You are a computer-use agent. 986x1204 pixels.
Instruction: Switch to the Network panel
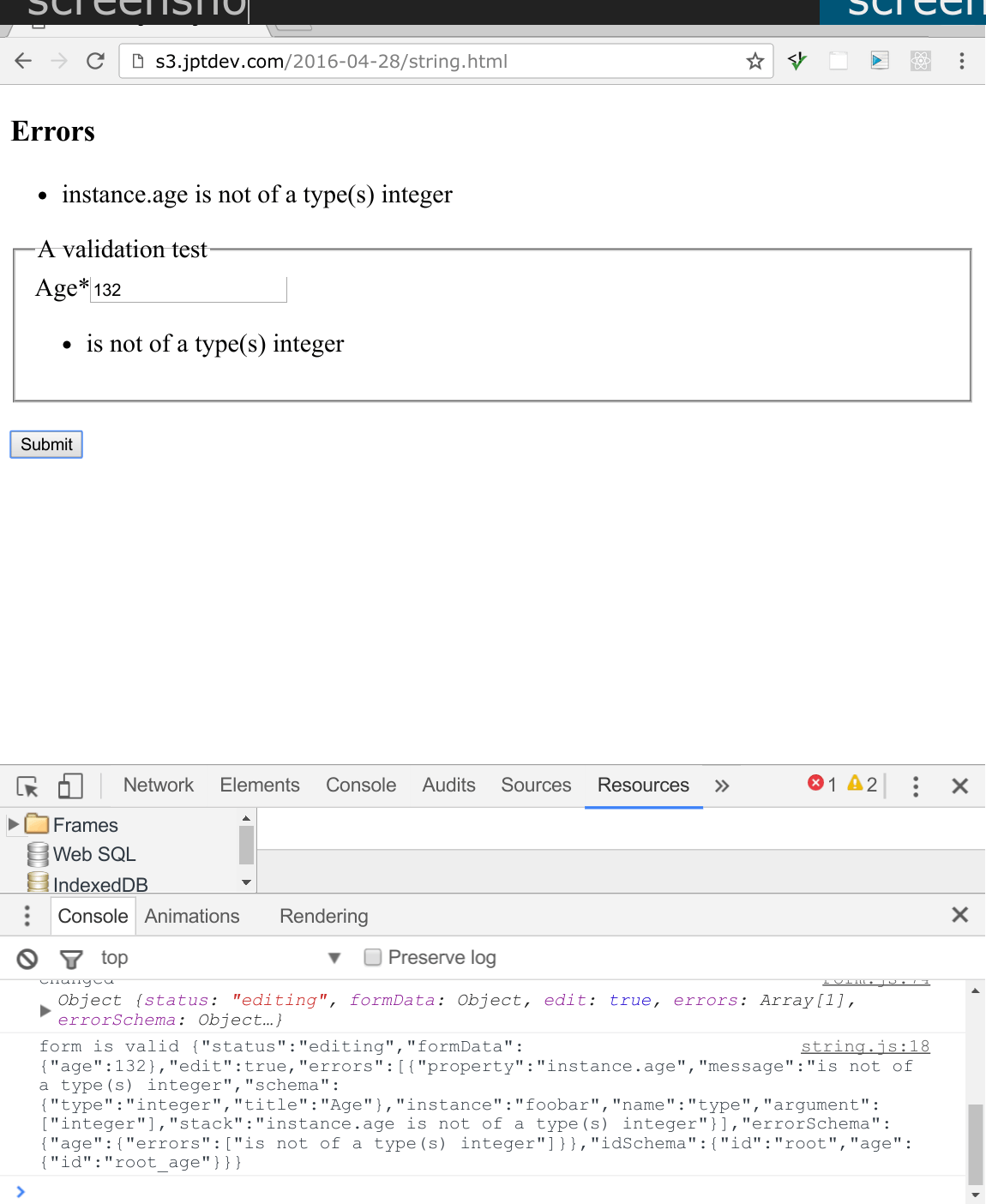tap(158, 785)
